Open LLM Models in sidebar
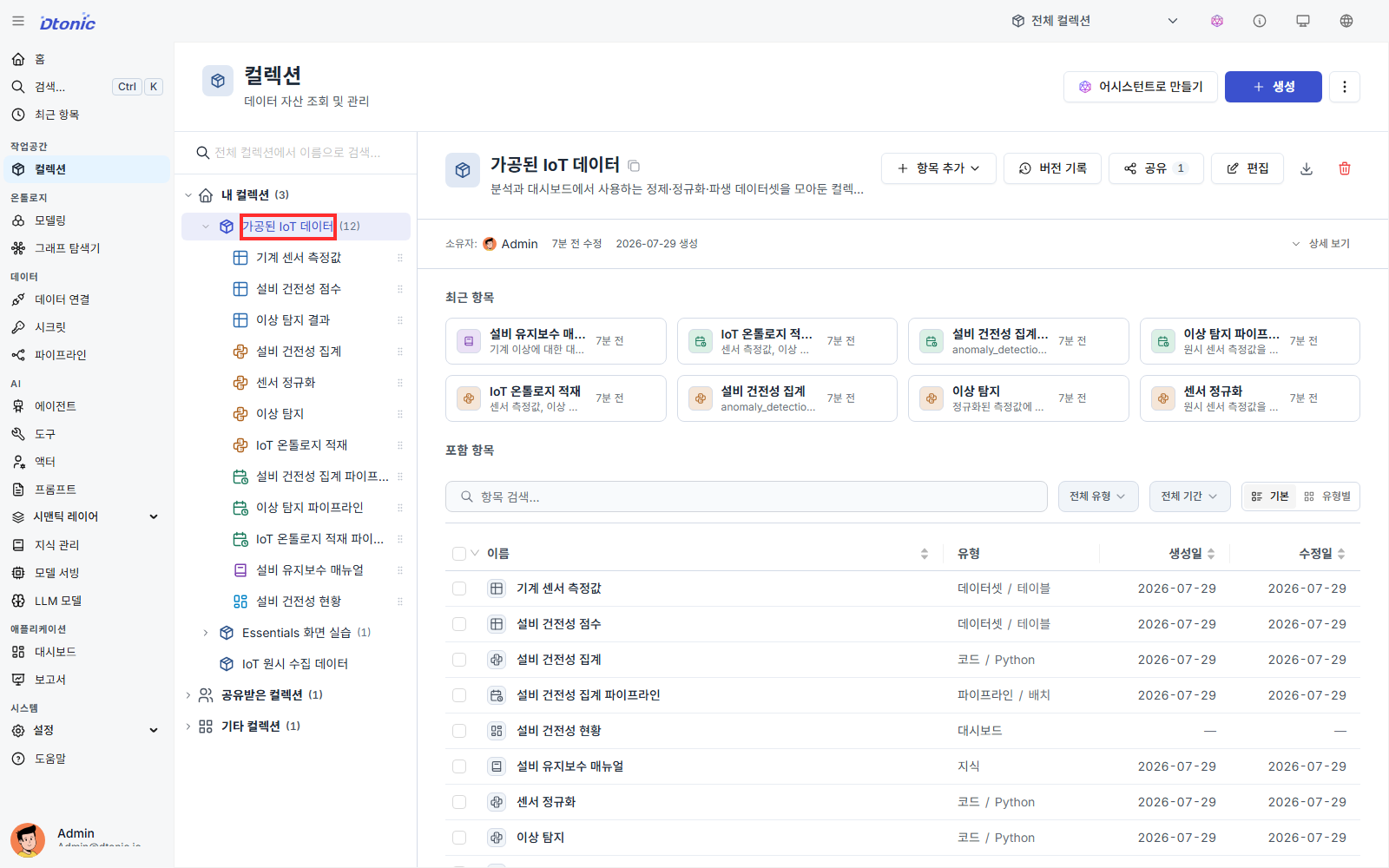The width and height of the screenshot is (1389, 868). [x=85, y=601]
